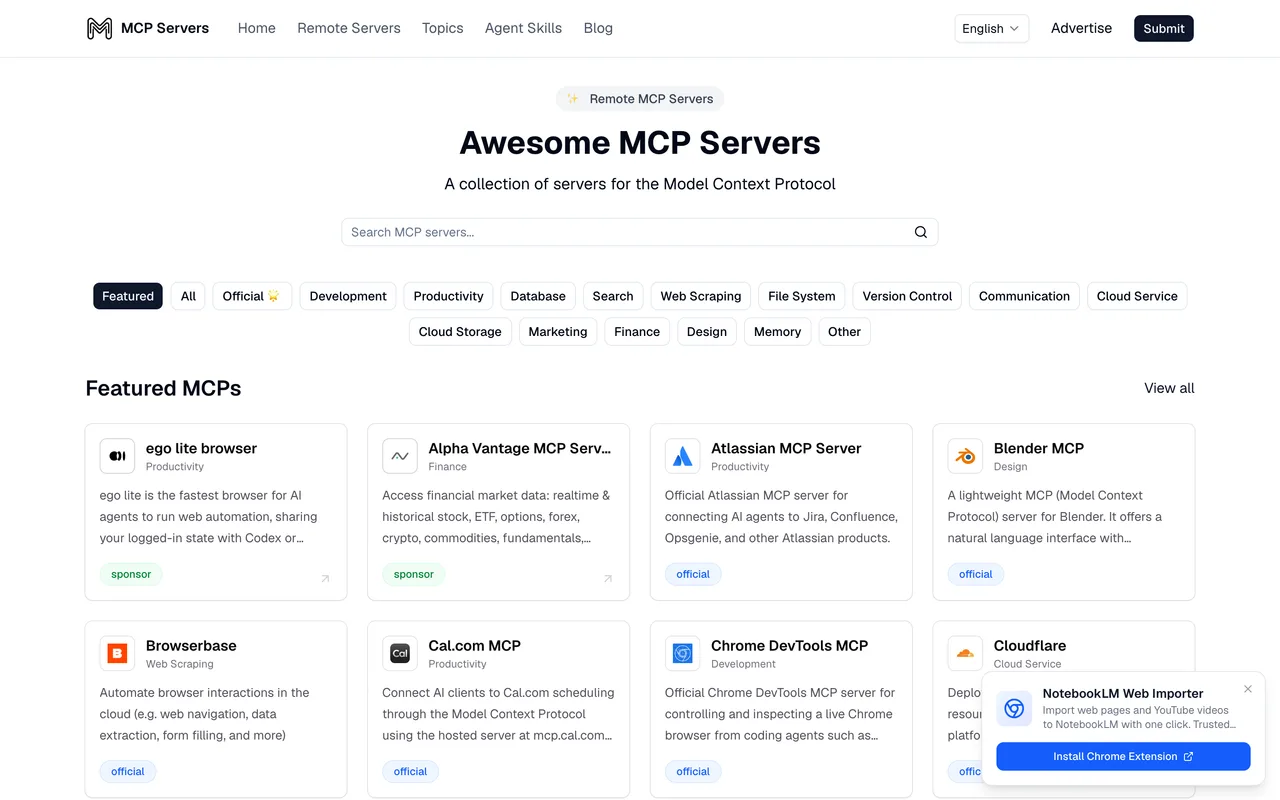
Task: Click the Atlassian logo icon
Action: click(x=683, y=456)
